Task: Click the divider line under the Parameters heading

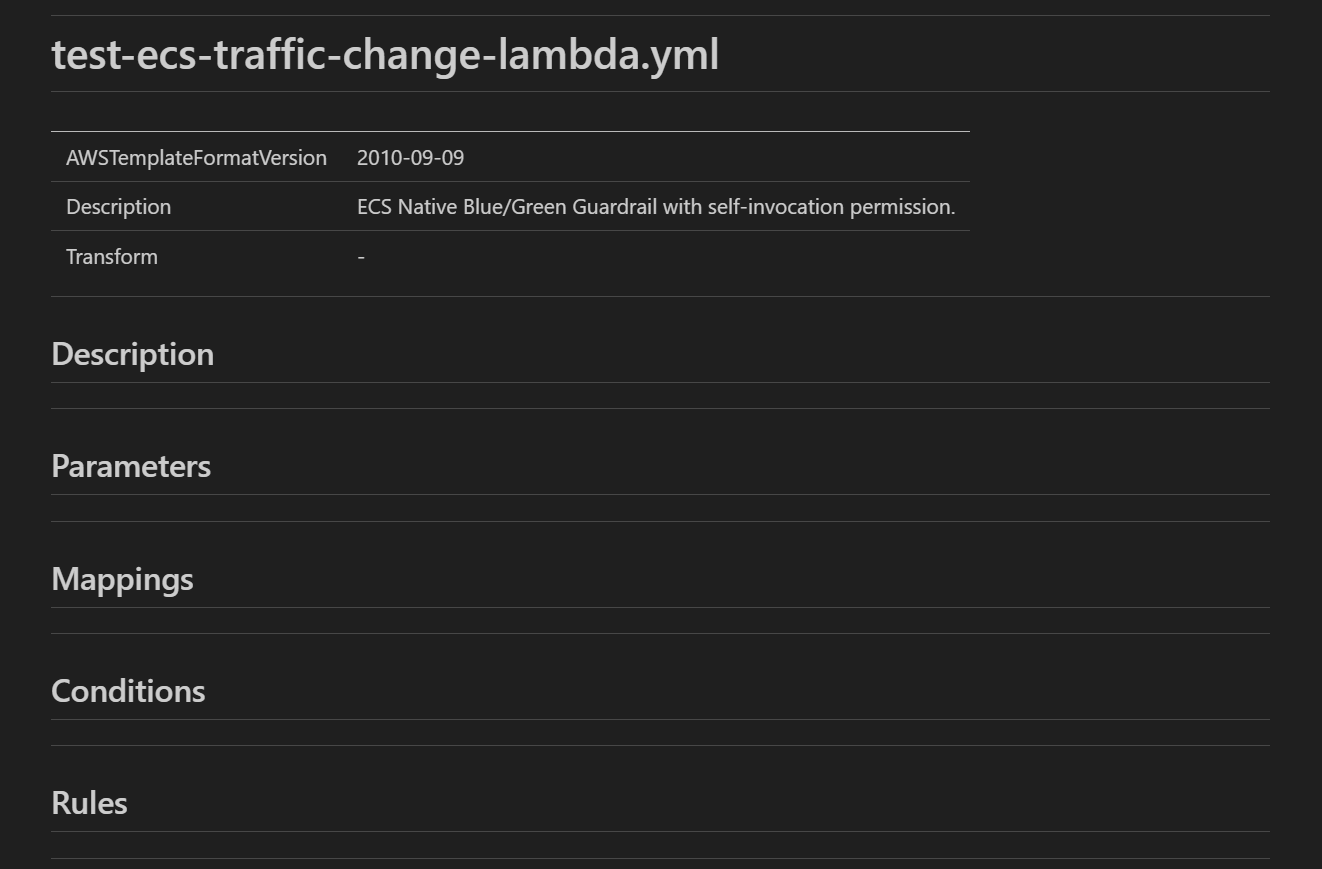Action: coord(660,494)
